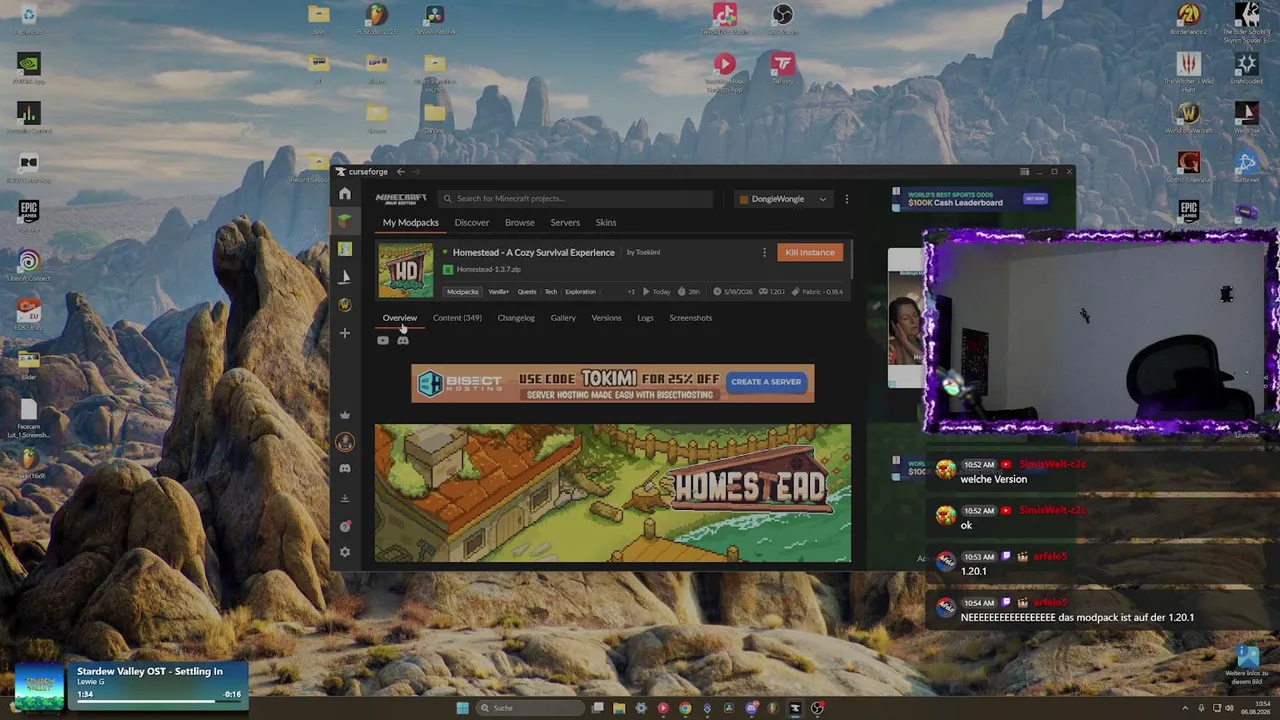Screen dimensions: 1280x720
Task: Open Chrome from the taskbar
Action: point(685,708)
